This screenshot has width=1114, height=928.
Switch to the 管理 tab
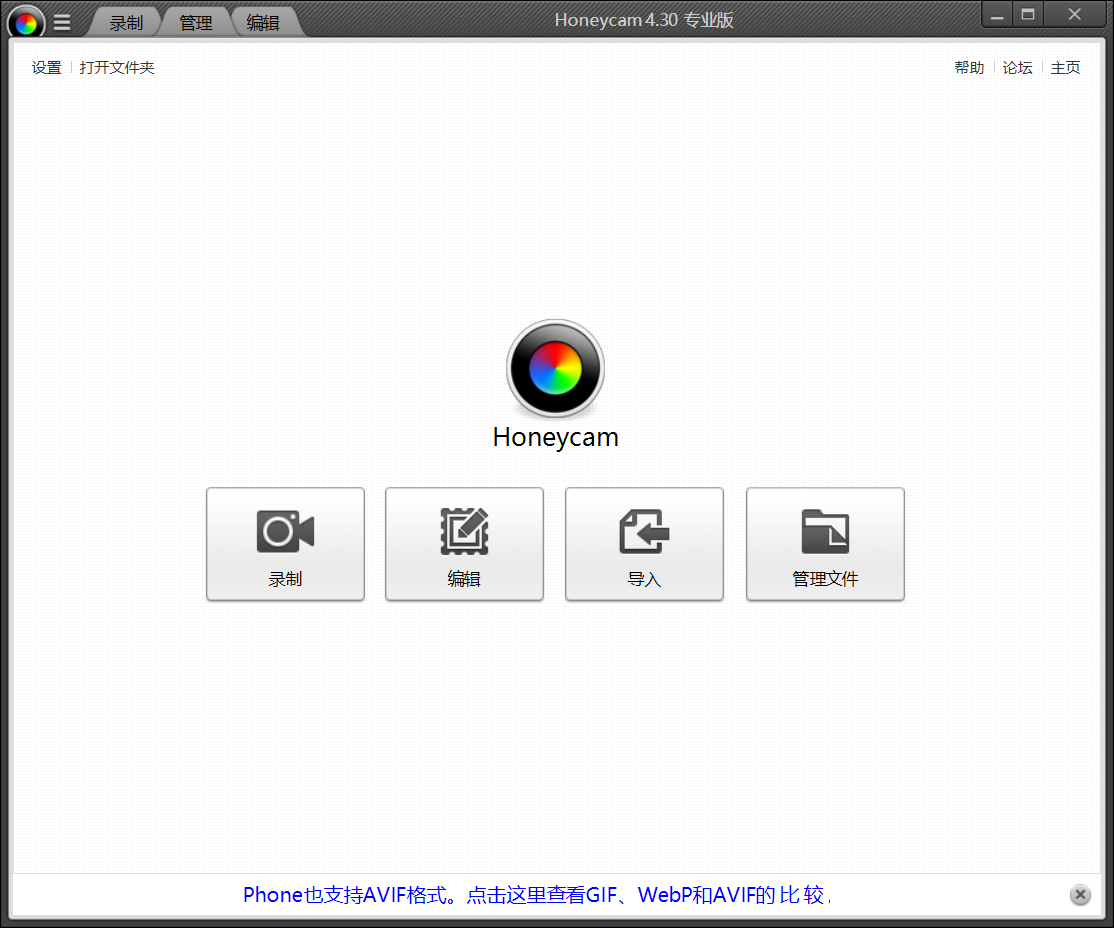[196, 22]
